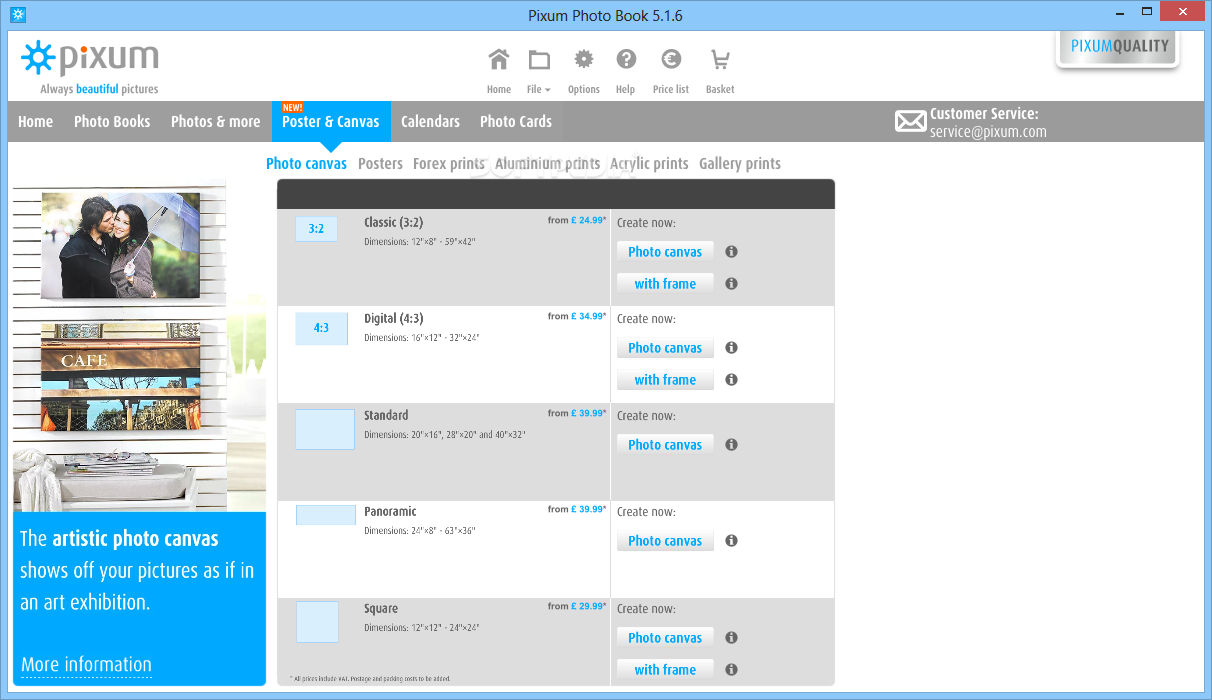1212x700 pixels.
Task: Show info for Square with frame
Action: (x=731, y=670)
